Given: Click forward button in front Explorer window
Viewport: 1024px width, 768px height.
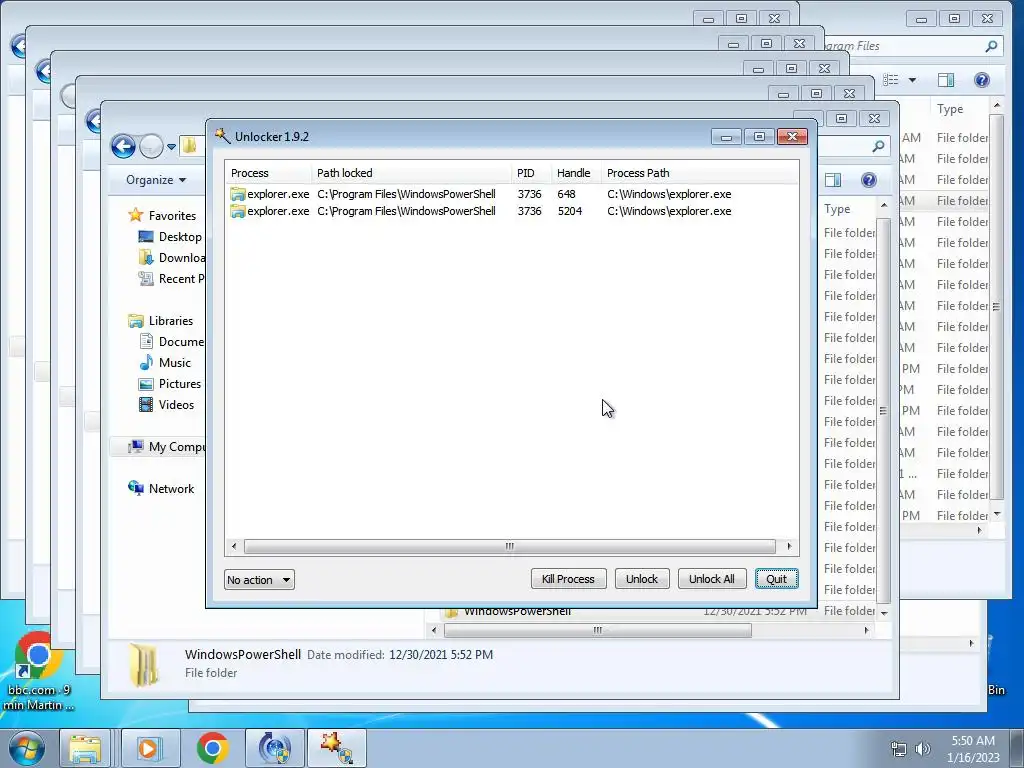Looking at the screenshot, I should click(152, 146).
